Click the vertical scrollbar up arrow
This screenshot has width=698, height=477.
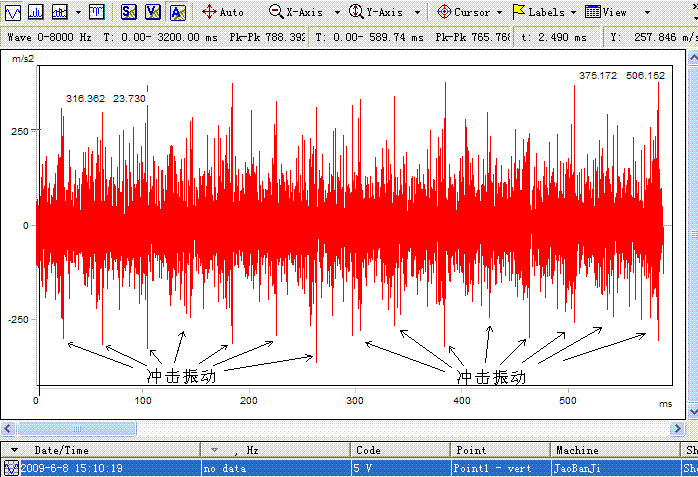pyautogui.click(x=693, y=57)
